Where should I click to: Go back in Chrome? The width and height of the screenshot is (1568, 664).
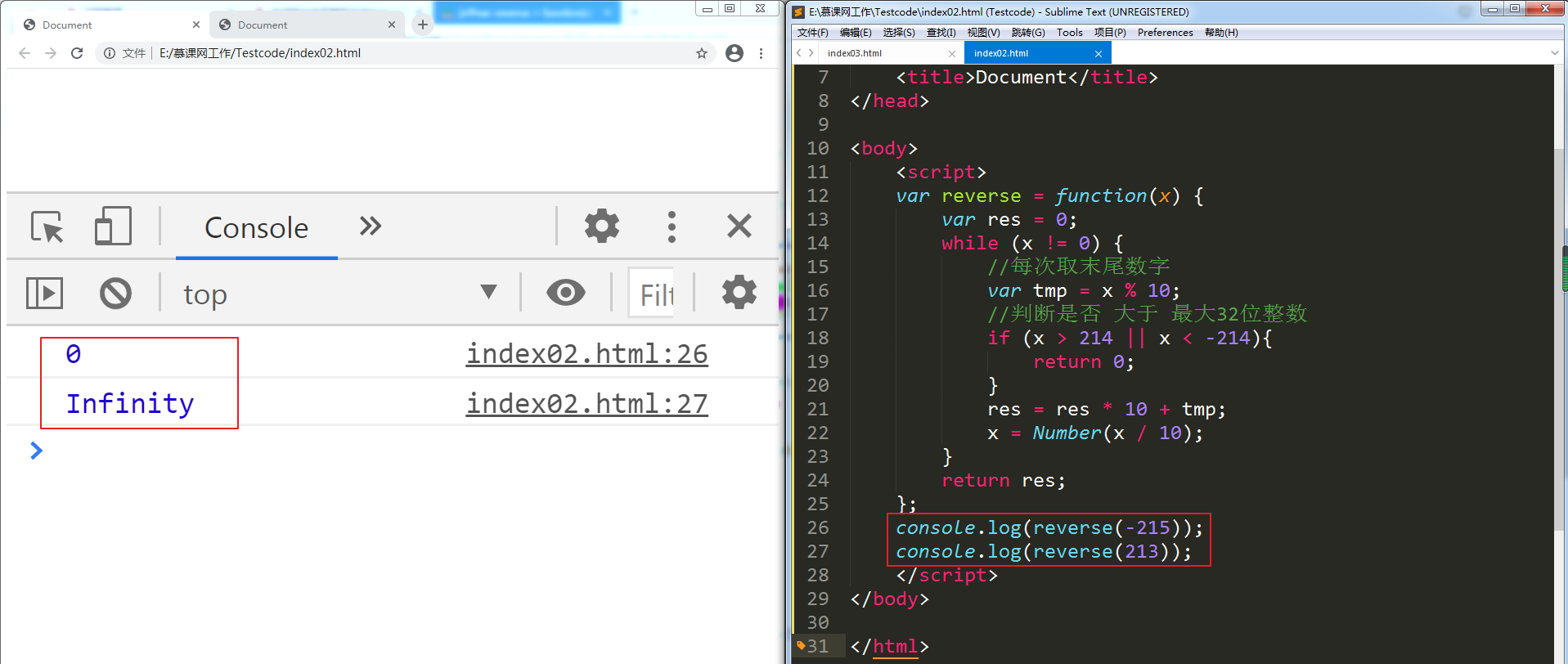pyautogui.click(x=25, y=53)
